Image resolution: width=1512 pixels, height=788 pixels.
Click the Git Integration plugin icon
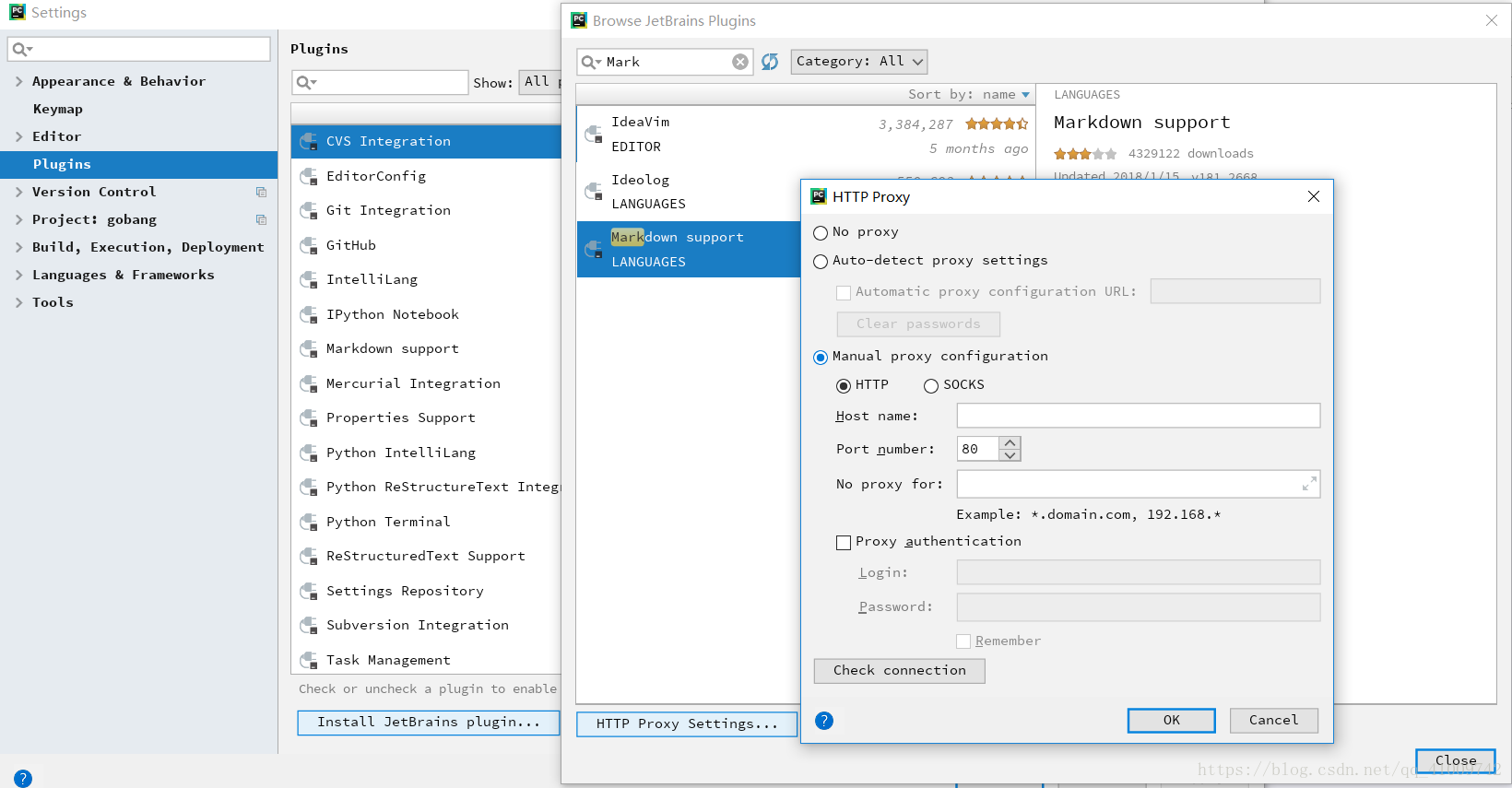tap(309, 210)
